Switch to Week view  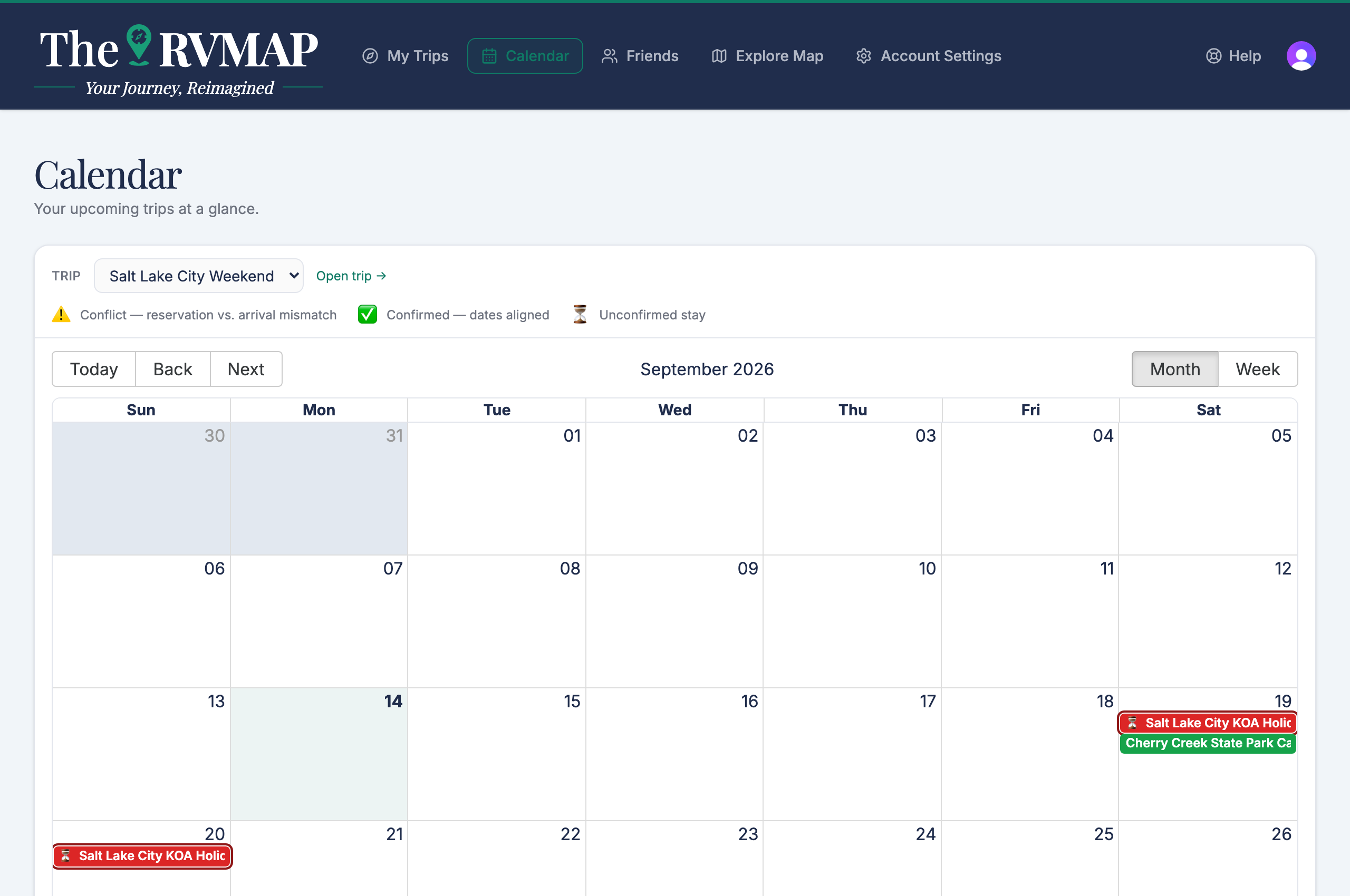click(x=1258, y=369)
